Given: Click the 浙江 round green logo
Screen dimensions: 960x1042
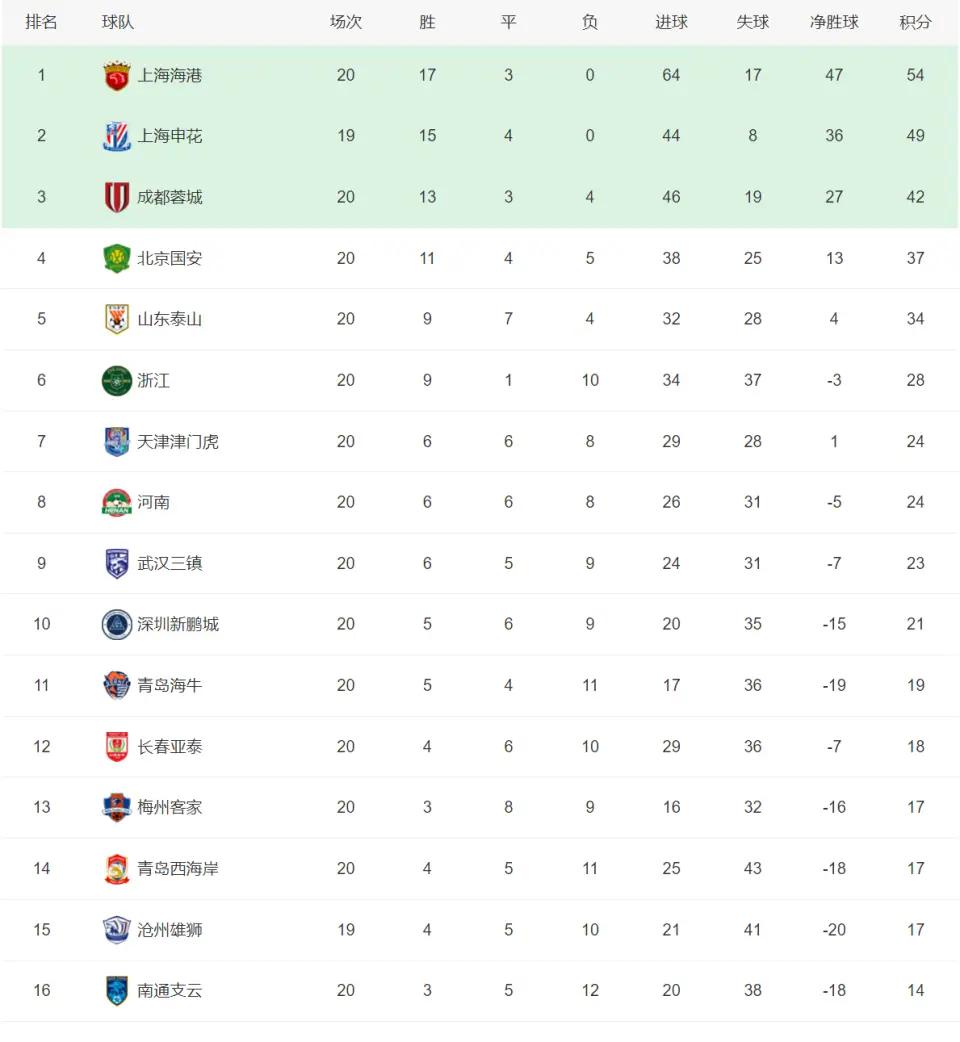Looking at the screenshot, I should [117, 381].
